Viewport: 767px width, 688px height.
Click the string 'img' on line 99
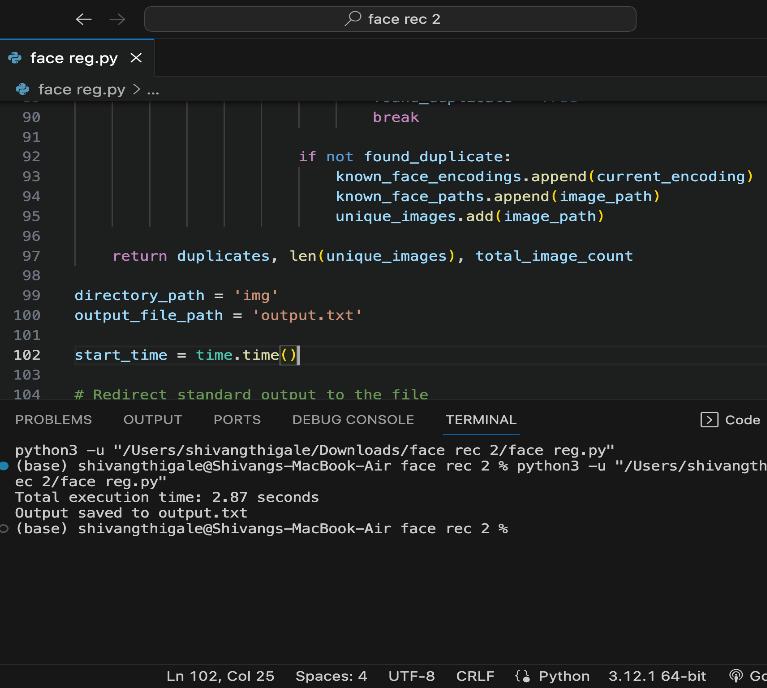(256, 296)
